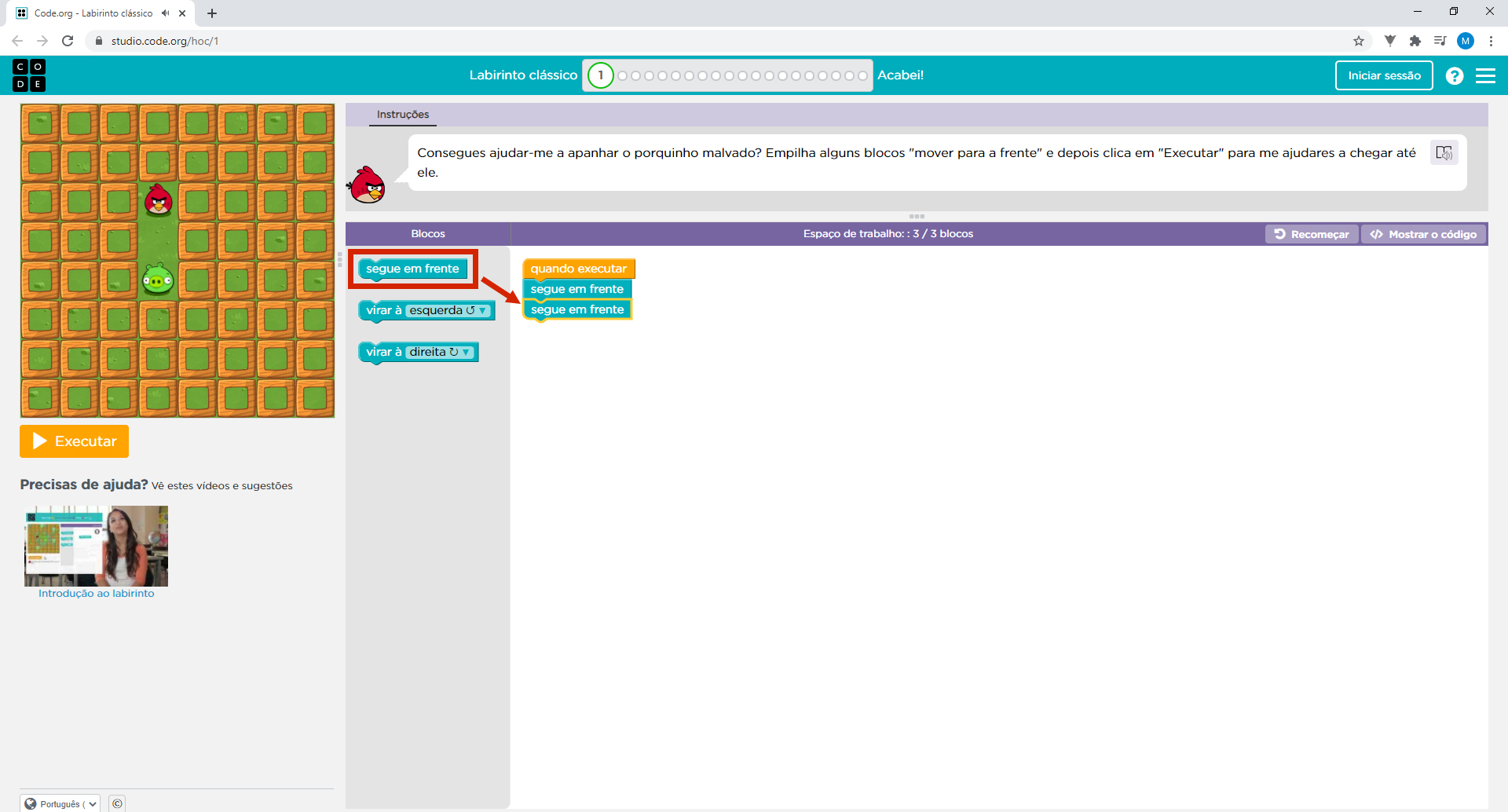Mute the tab audio speaker icon
The width and height of the screenshot is (1508, 812).
[x=165, y=13]
